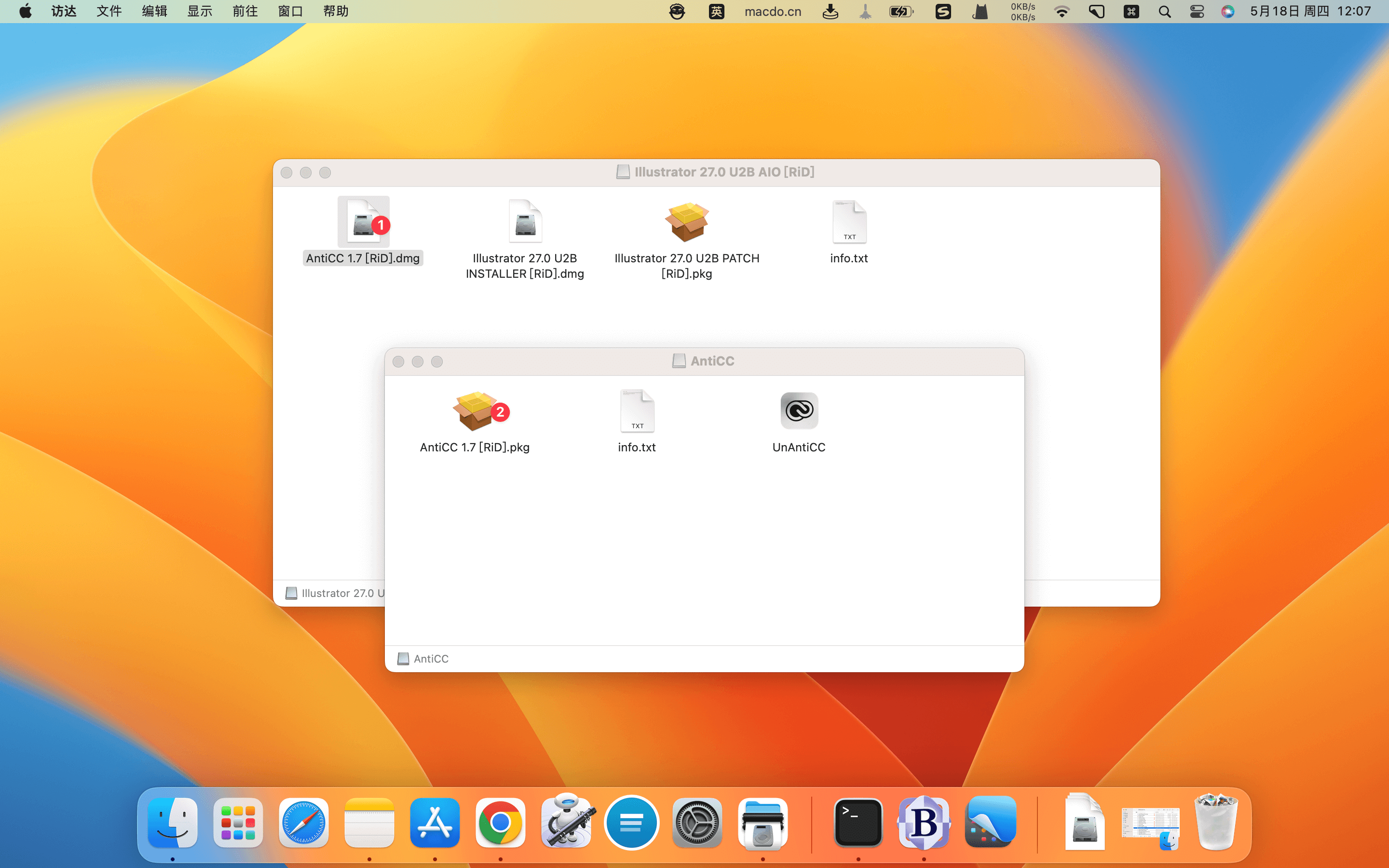
Task: Open the 前往 menu in menu bar
Action: click(245, 12)
